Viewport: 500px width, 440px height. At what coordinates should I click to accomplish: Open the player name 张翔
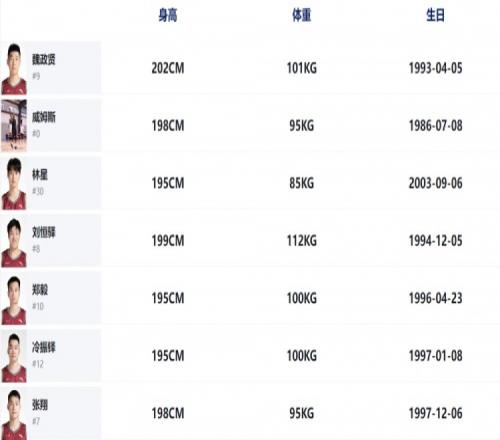[40, 405]
